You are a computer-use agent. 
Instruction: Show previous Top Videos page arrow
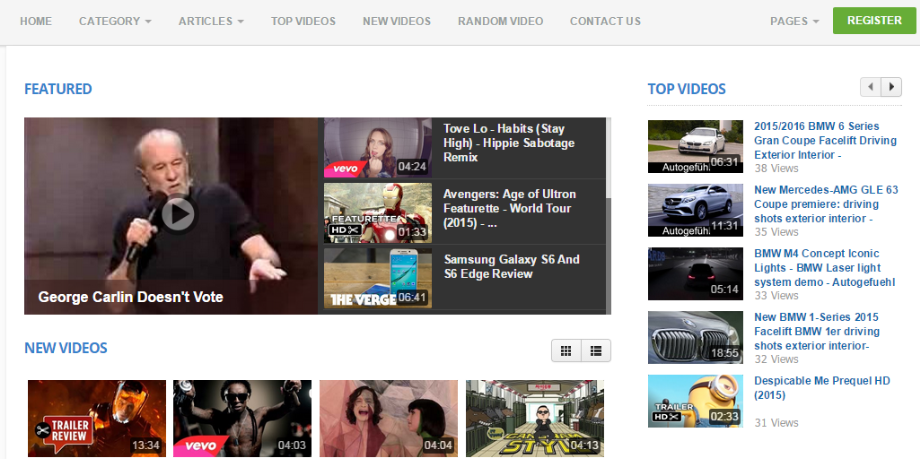tap(871, 87)
